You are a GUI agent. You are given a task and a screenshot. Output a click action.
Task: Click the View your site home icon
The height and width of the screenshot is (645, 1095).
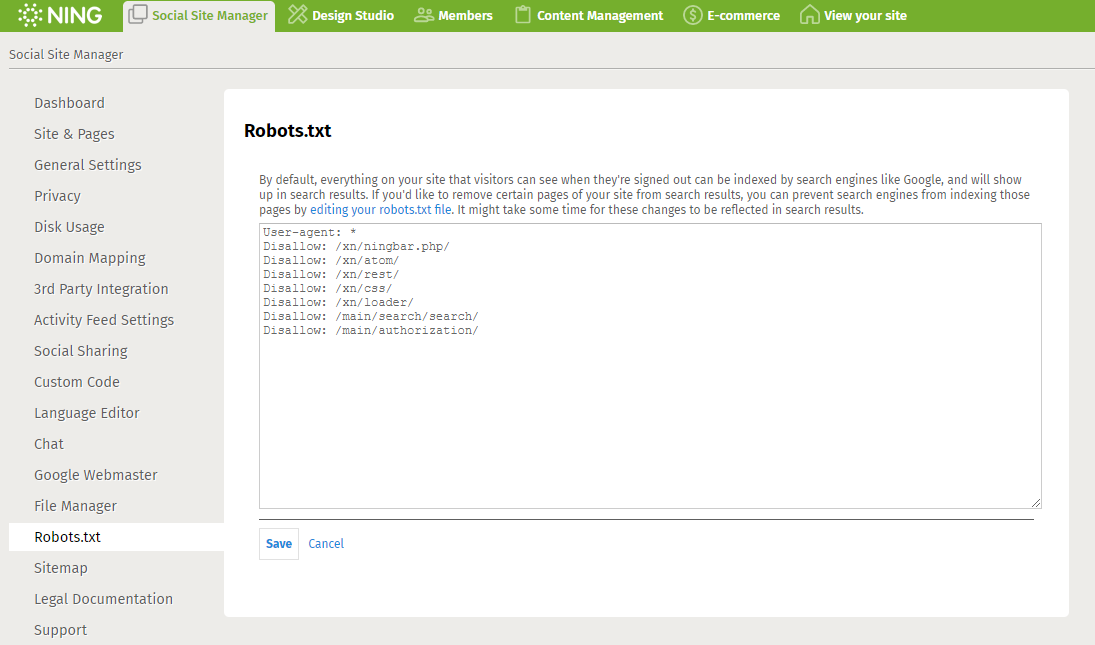point(809,14)
